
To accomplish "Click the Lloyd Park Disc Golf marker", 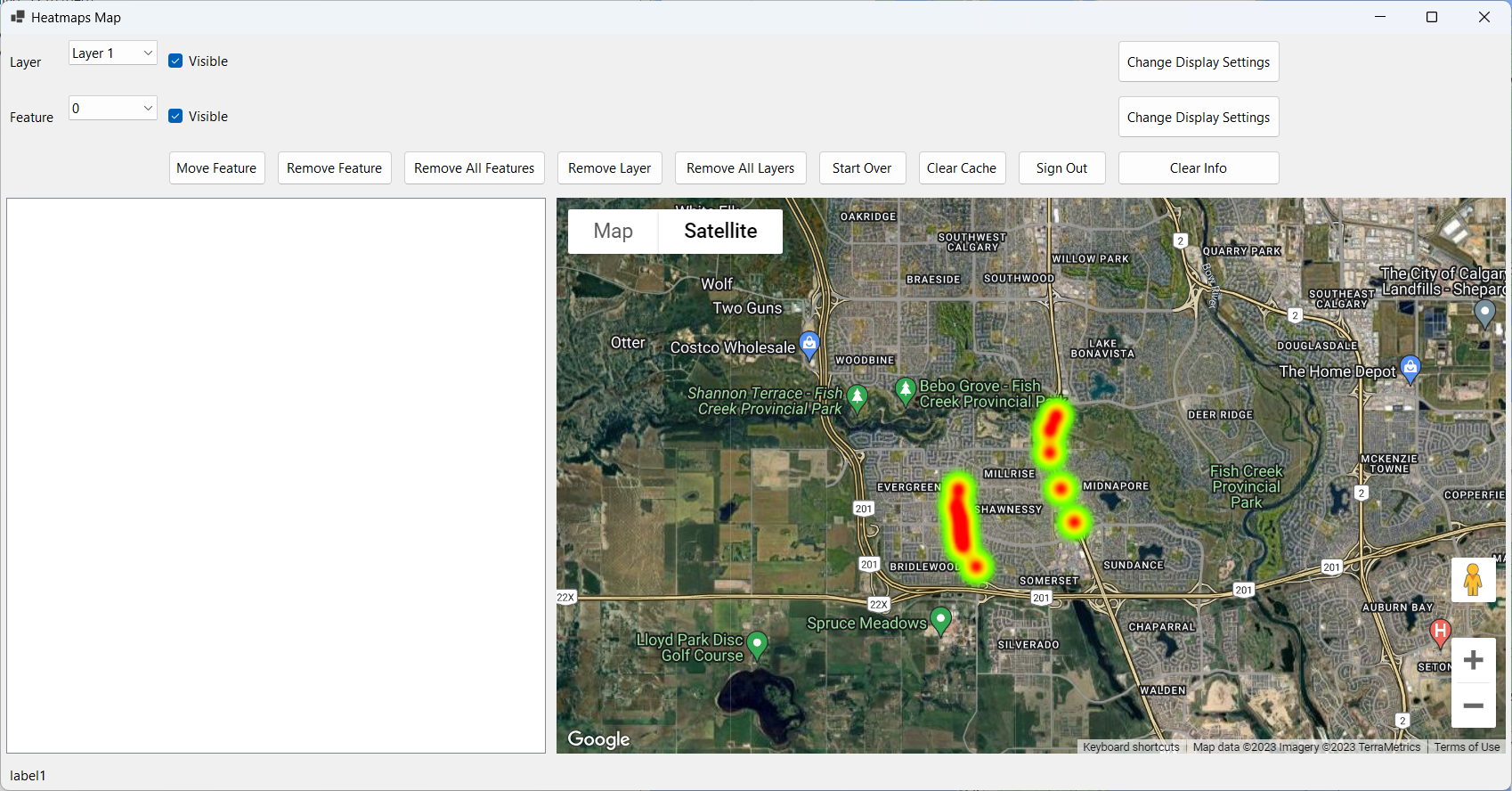I will point(757,643).
